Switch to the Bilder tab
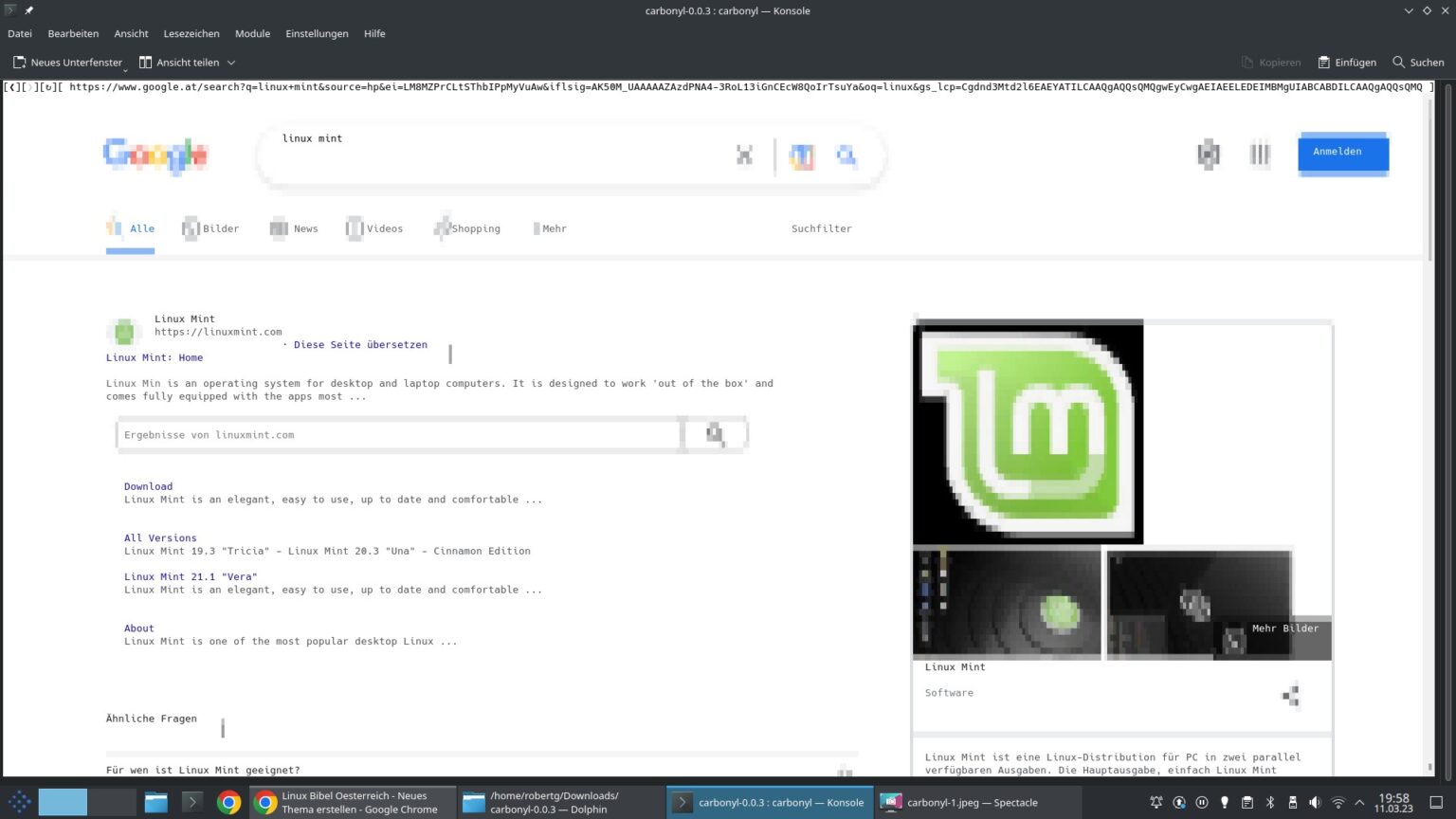 [x=219, y=228]
